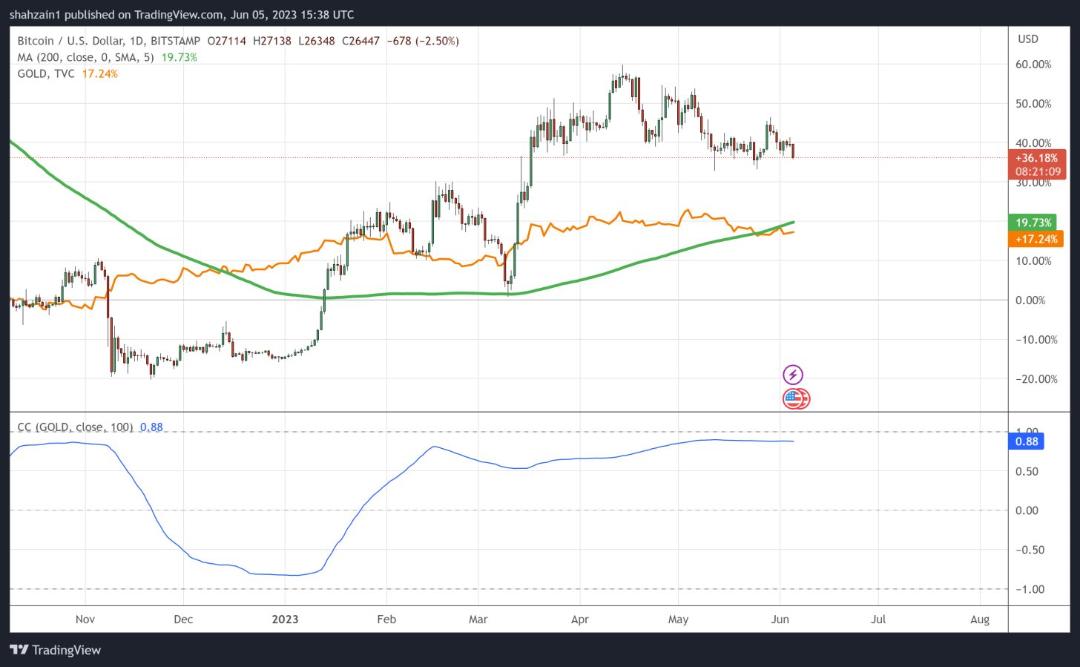Click the TradingView logo at bottom left

[56, 650]
